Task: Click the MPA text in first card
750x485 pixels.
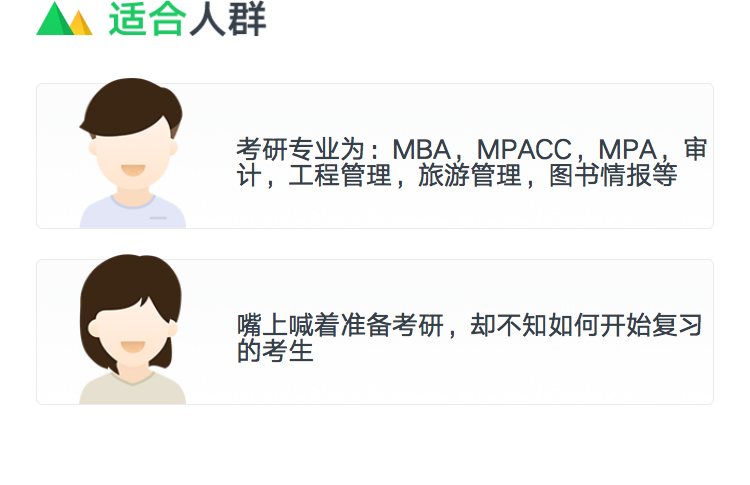Action: click(x=628, y=149)
